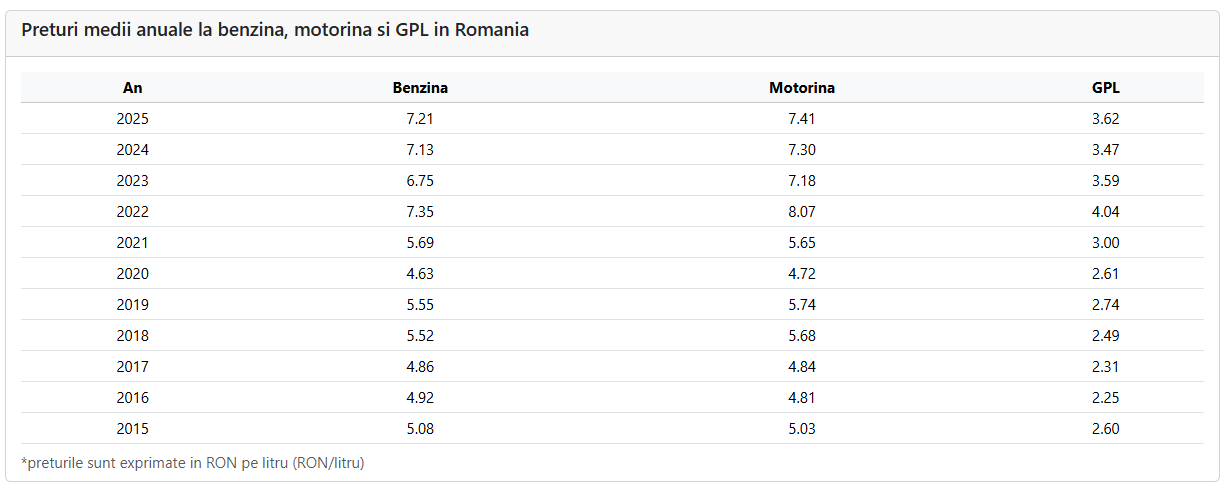Select the 2016 year cell
Image resolution: width=1226 pixels, height=488 pixels.
click(132, 398)
